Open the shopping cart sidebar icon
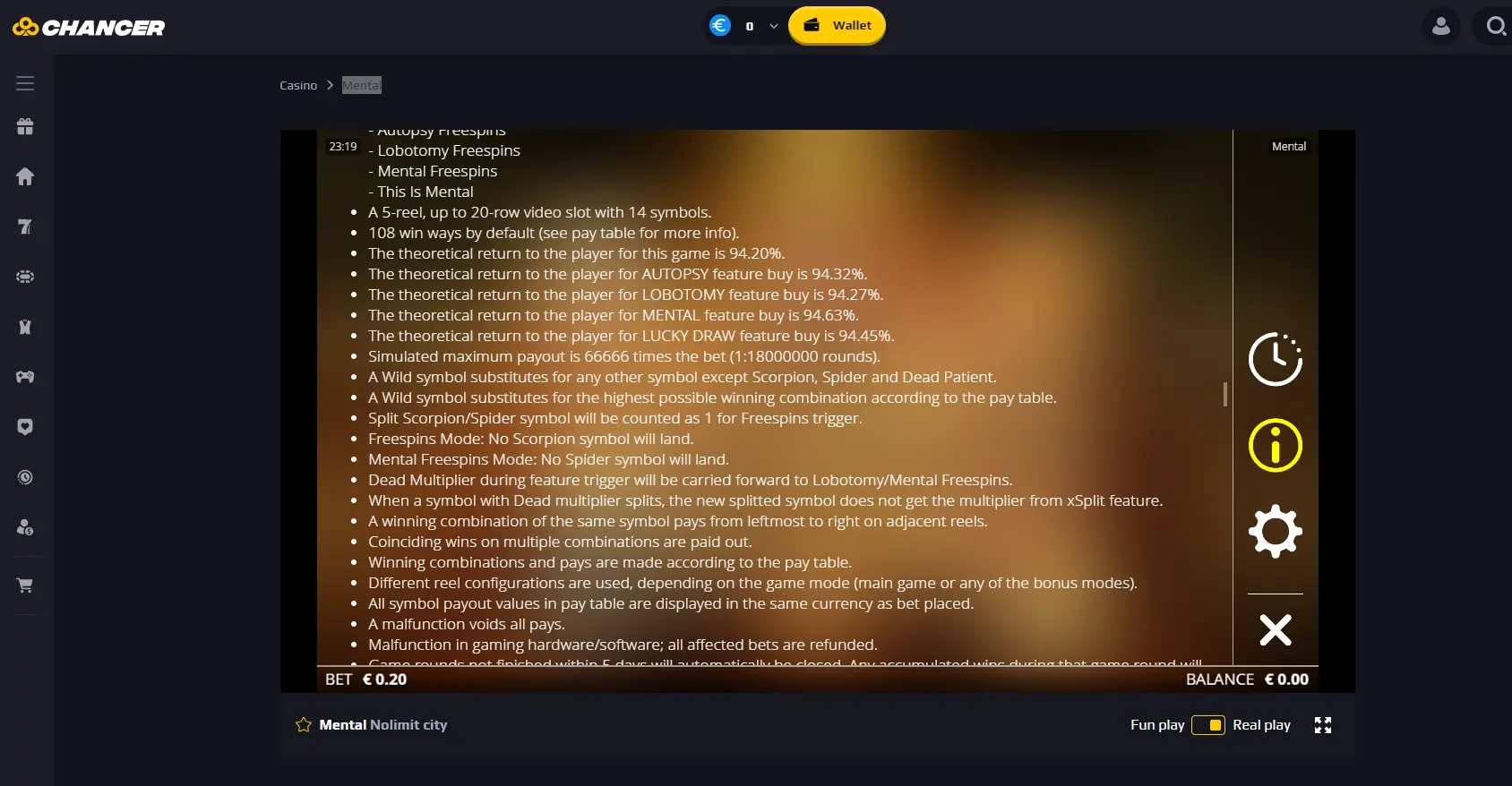The height and width of the screenshot is (786, 1512). [25, 585]
